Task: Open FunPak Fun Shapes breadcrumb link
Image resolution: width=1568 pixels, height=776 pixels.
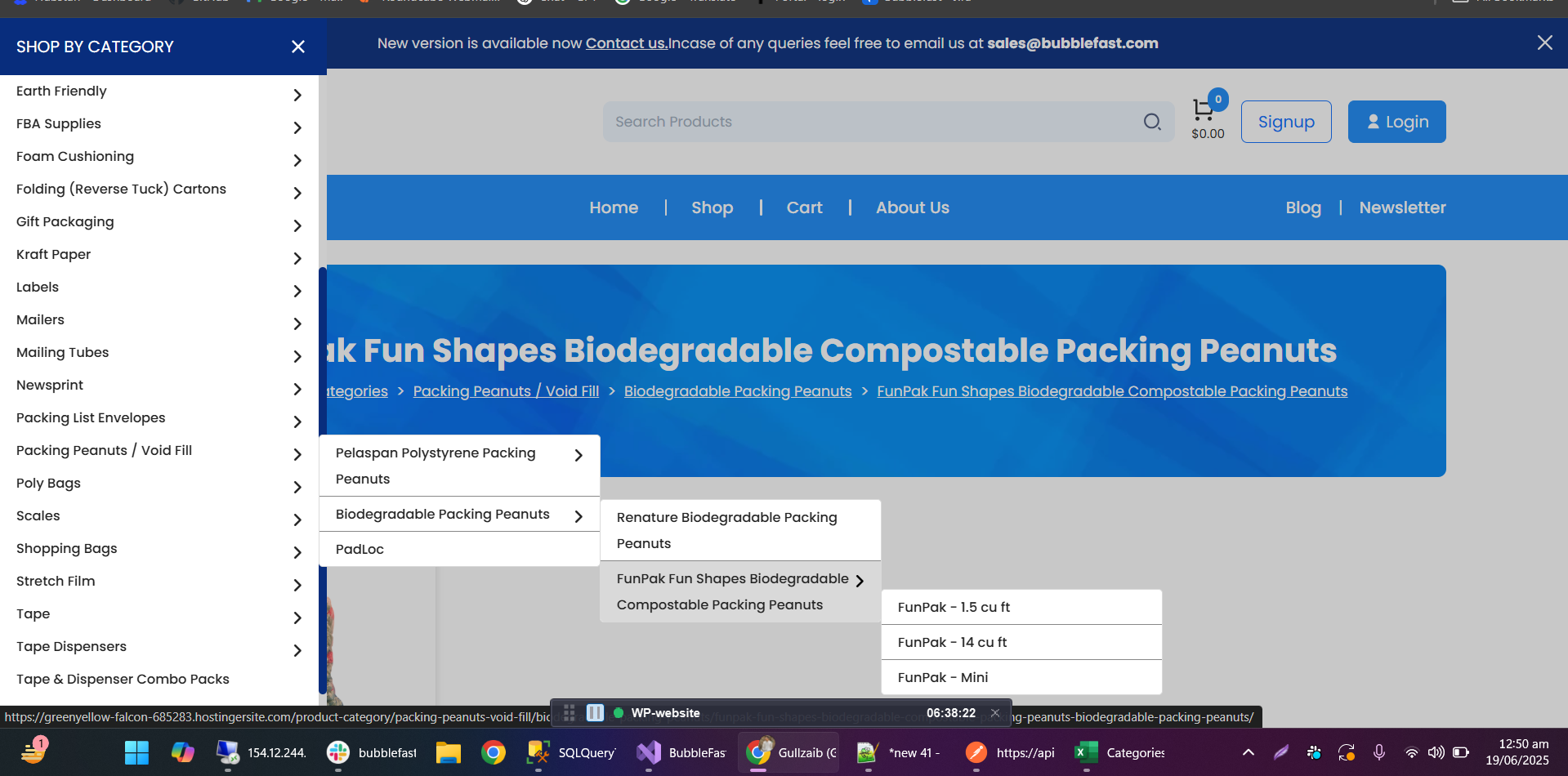Action: coord(1112,391)
